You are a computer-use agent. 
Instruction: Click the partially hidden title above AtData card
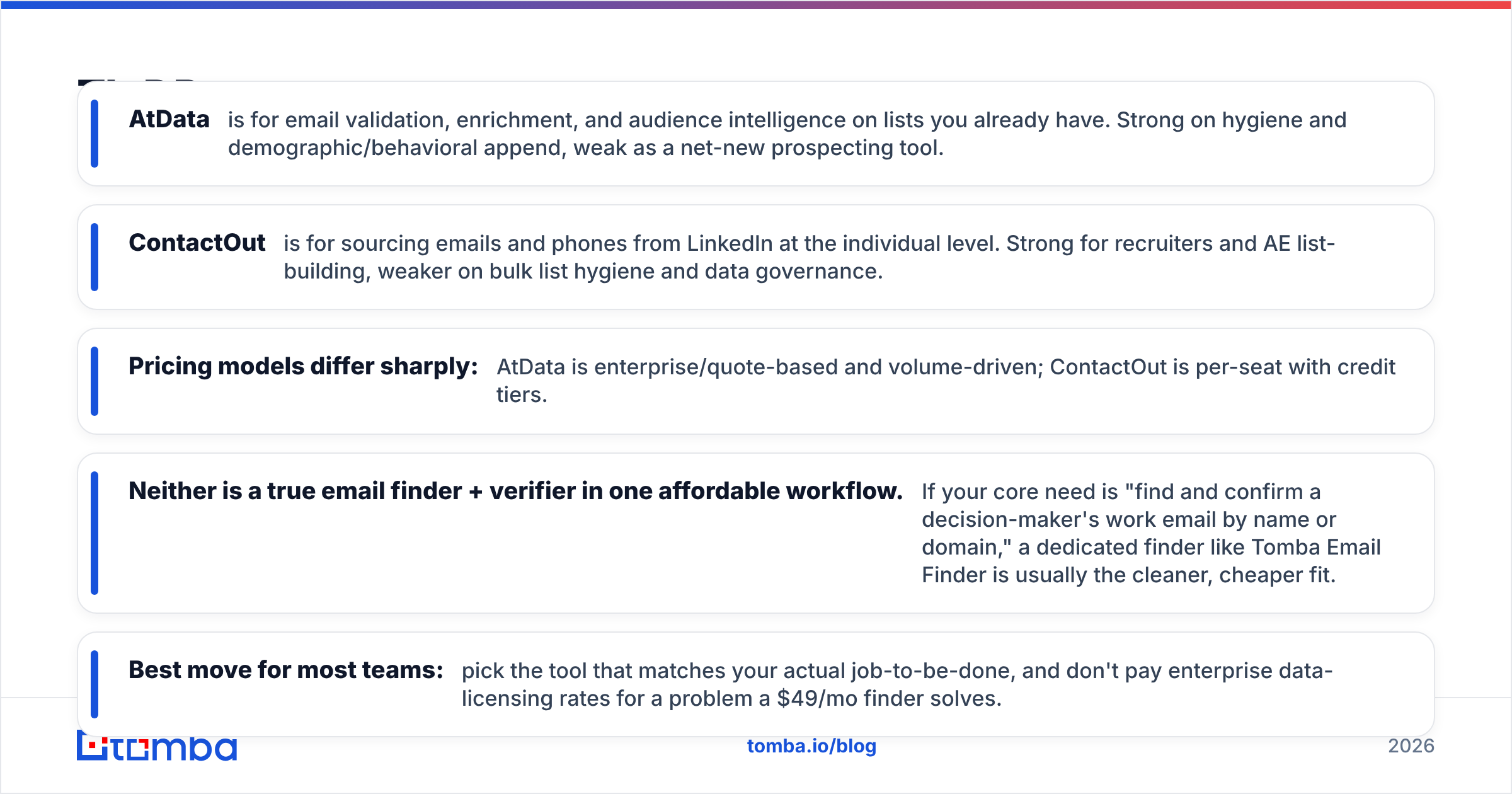click(136, 82)
